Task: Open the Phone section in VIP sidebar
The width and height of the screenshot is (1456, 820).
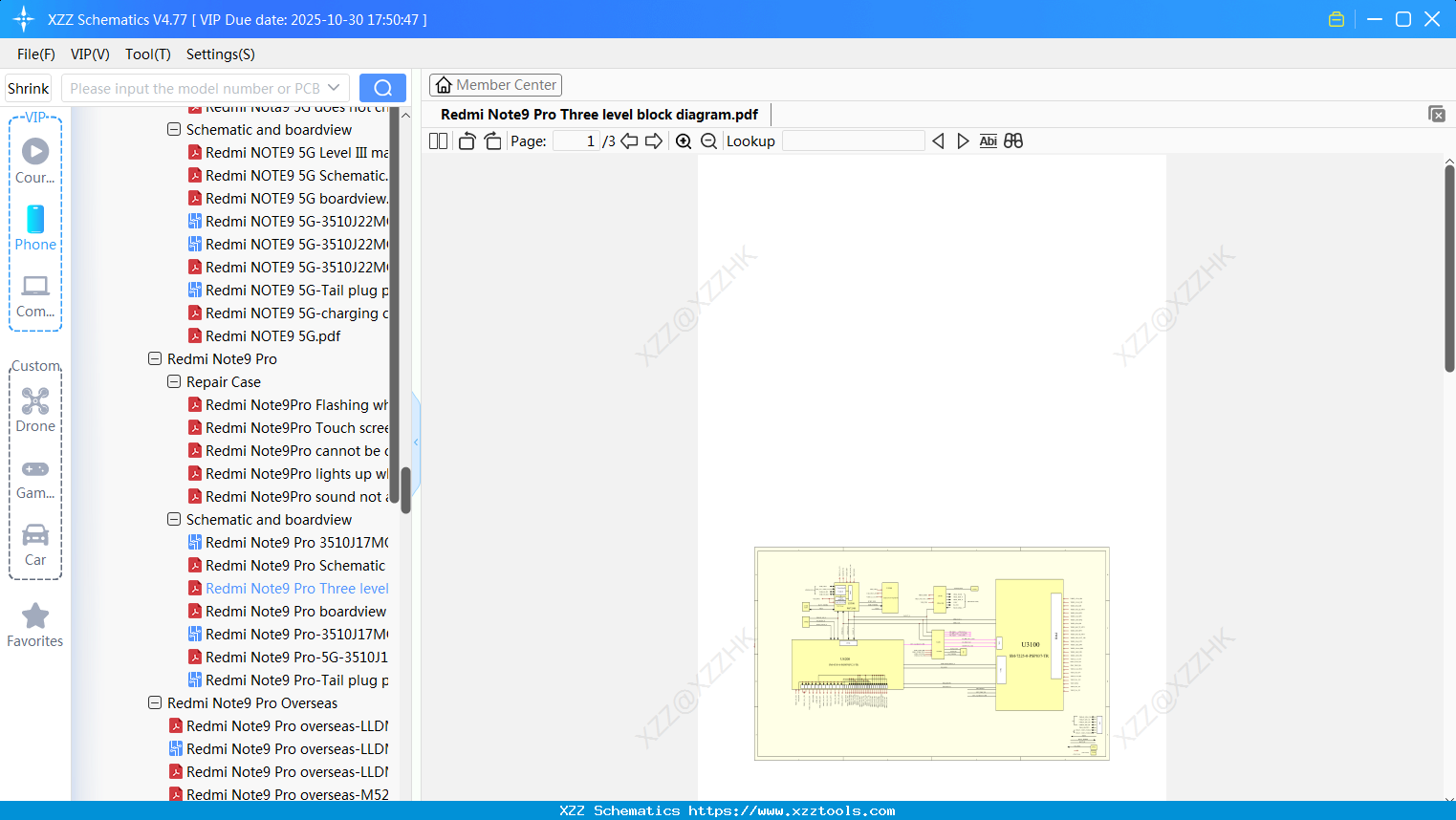Action: (35, 229)
